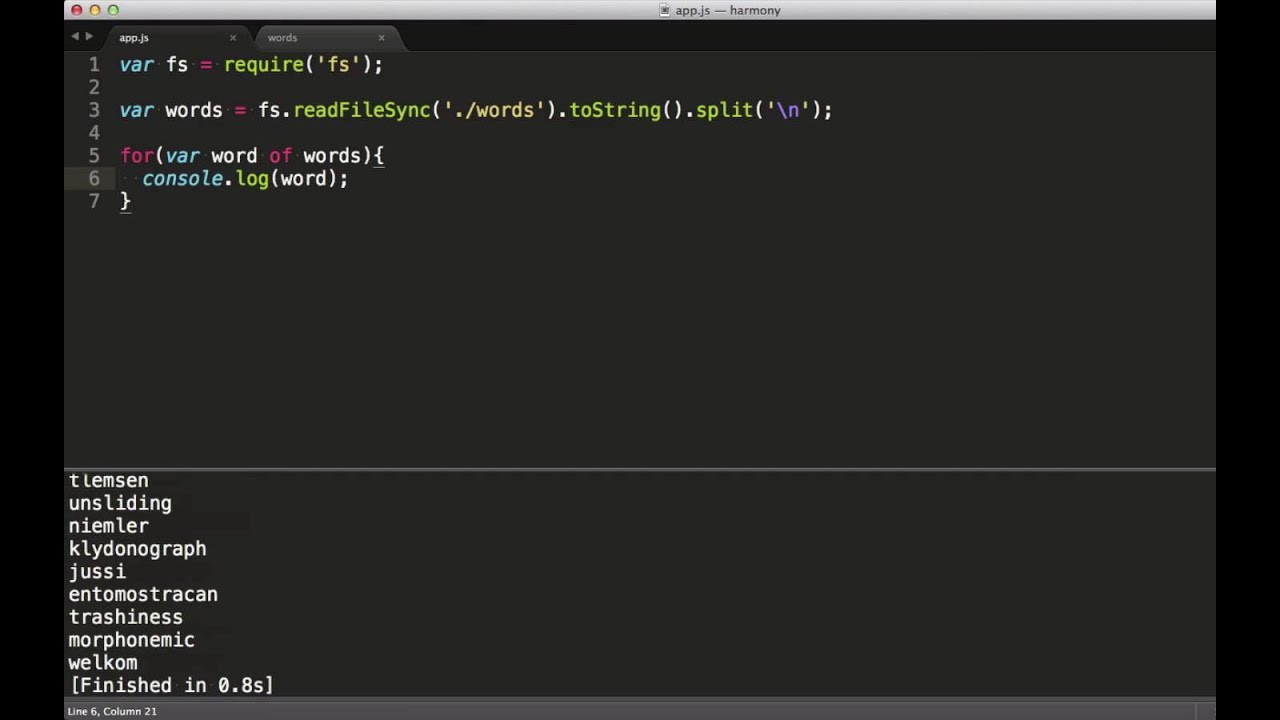This screenshot has height=720, width=1280.
Task: Click the 'for' keyword on line 5
Action: (x=137, y=156)
